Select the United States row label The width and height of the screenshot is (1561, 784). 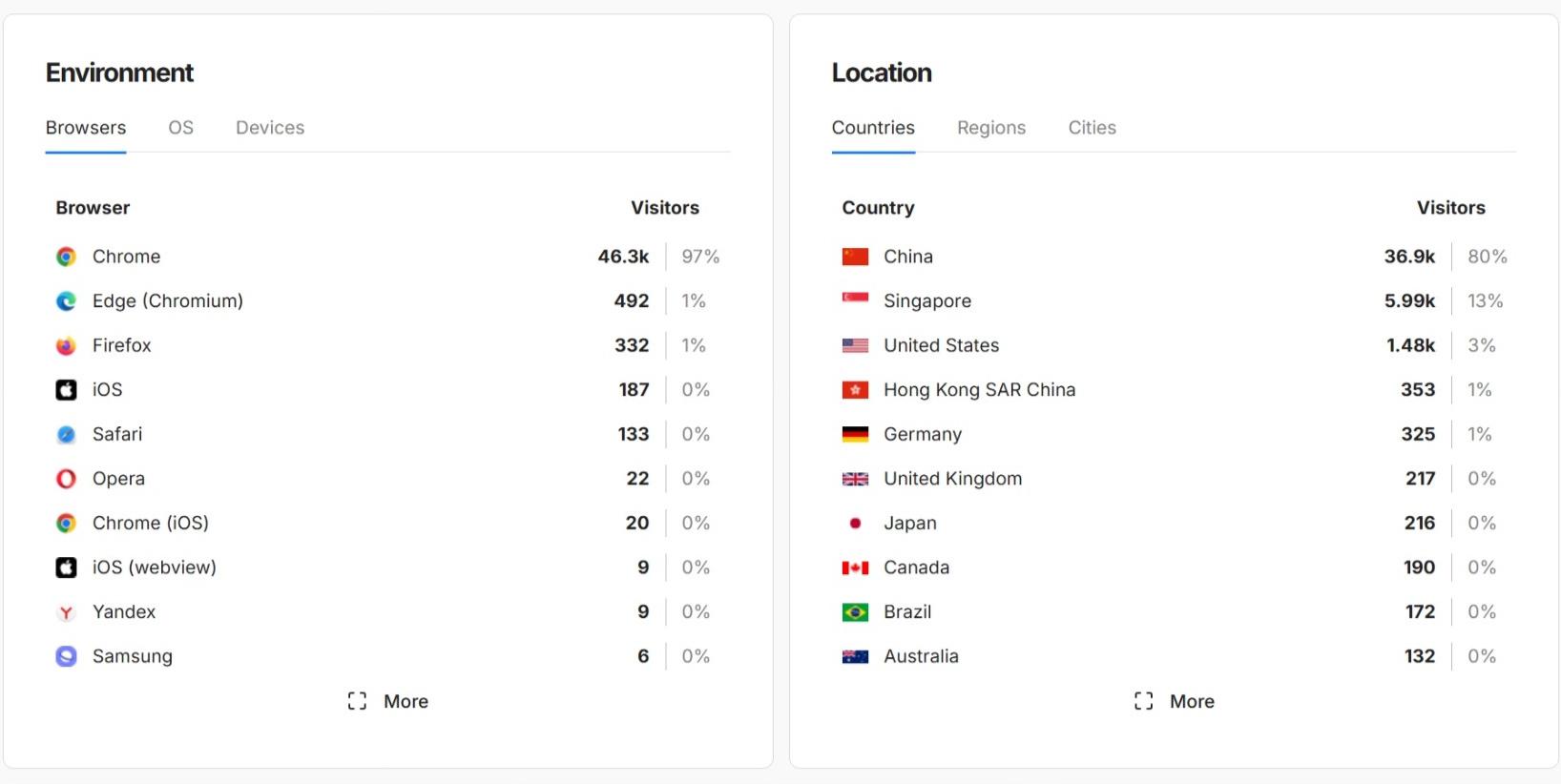coord(941,345)
